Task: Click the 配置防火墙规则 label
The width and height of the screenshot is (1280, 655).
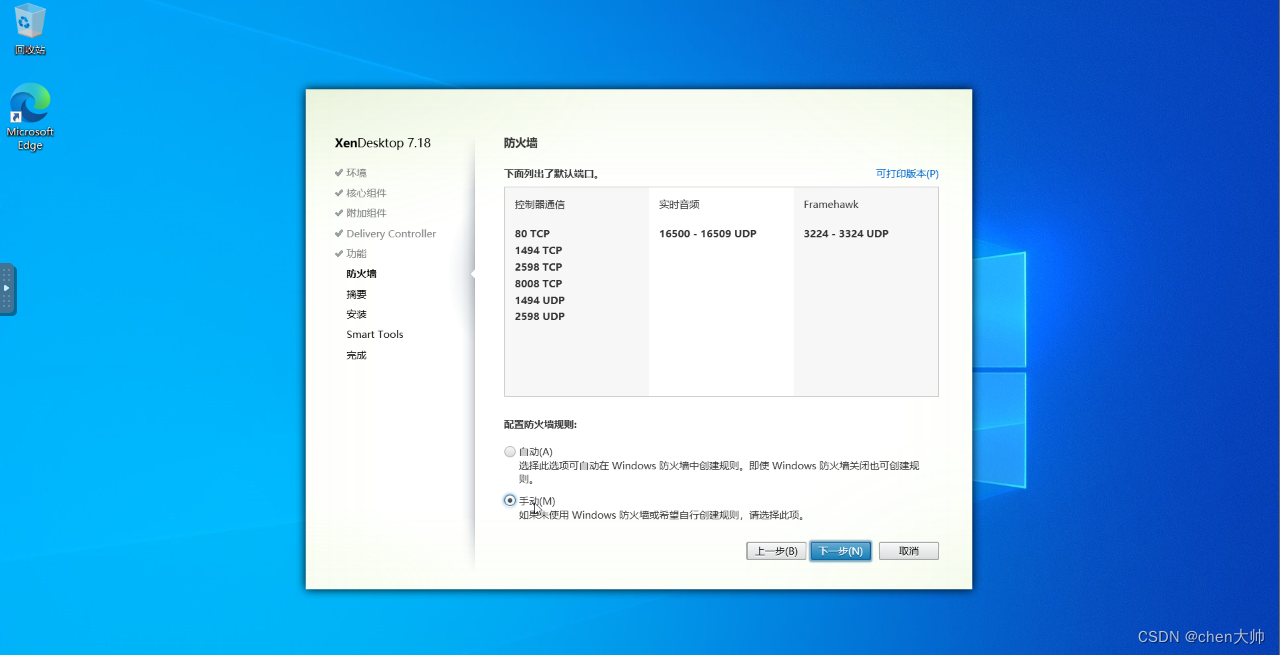Action: click(x=540, y=425)
